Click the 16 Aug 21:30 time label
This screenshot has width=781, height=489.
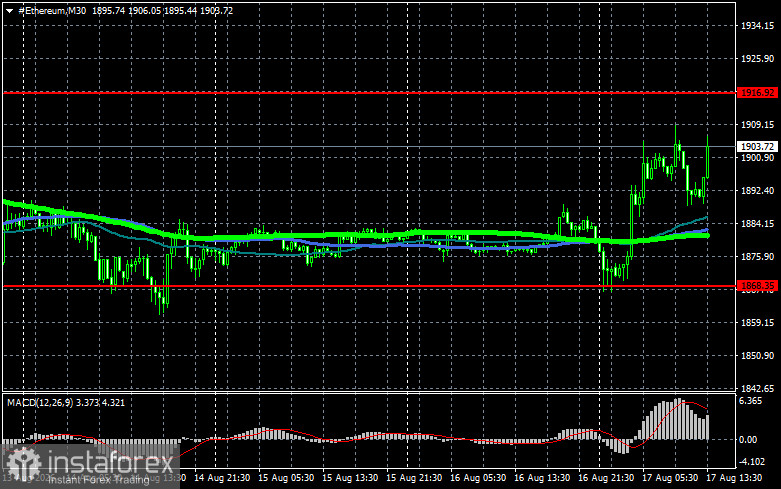pos(606,478)
